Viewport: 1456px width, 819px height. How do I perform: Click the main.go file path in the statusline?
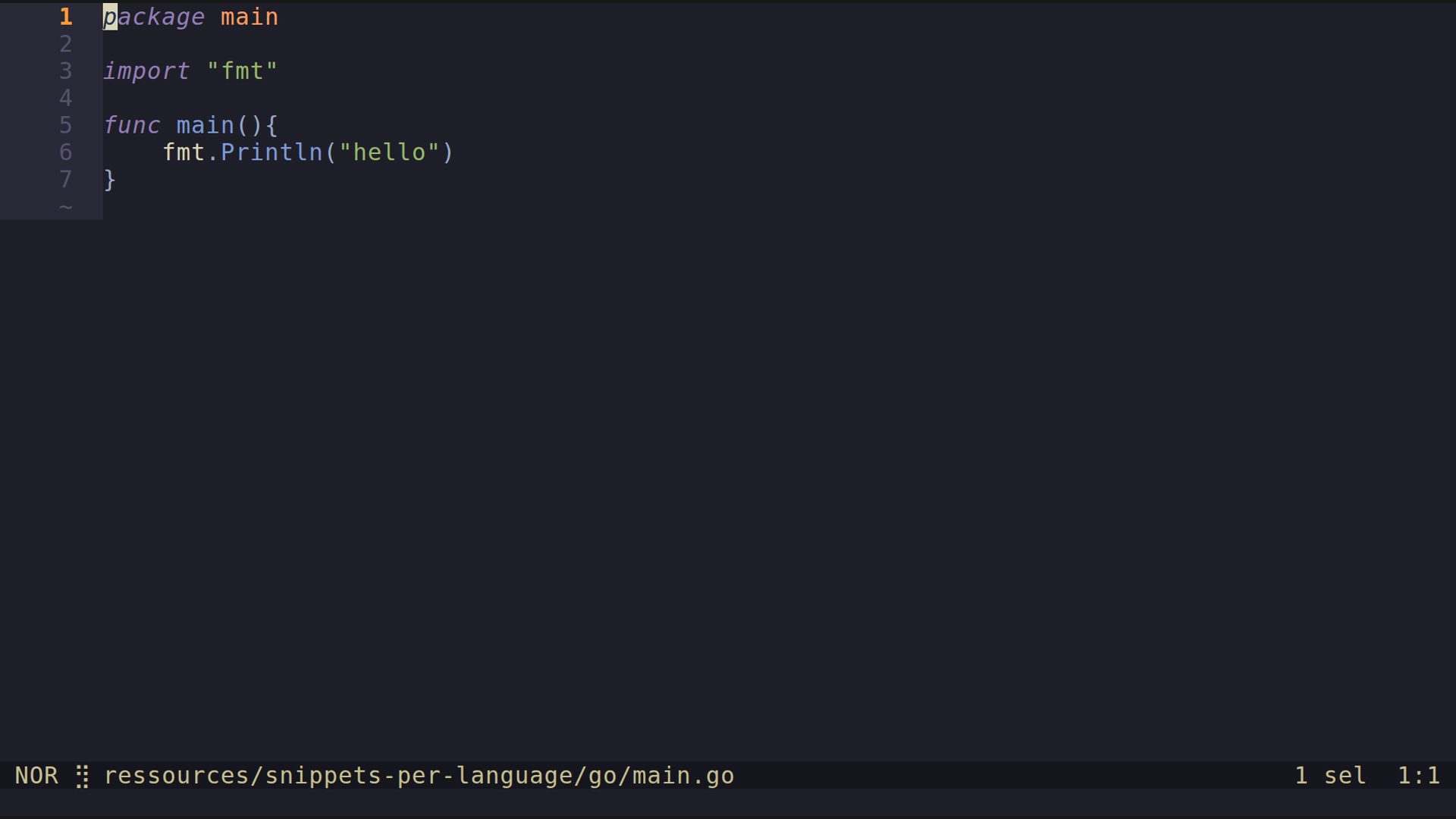point(419,776)
